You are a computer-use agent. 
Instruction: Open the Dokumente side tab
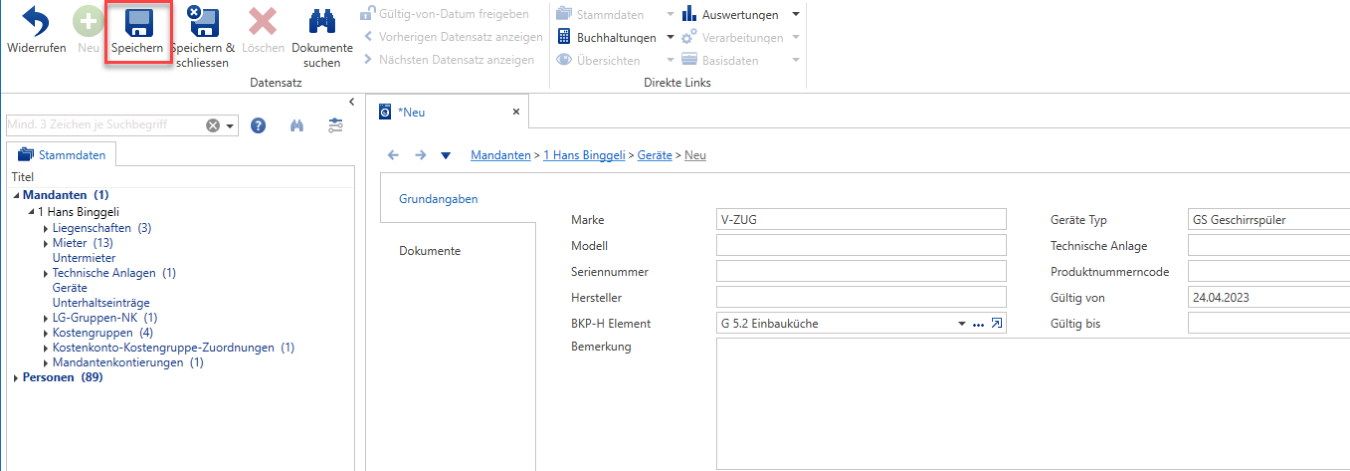(430, 251)
